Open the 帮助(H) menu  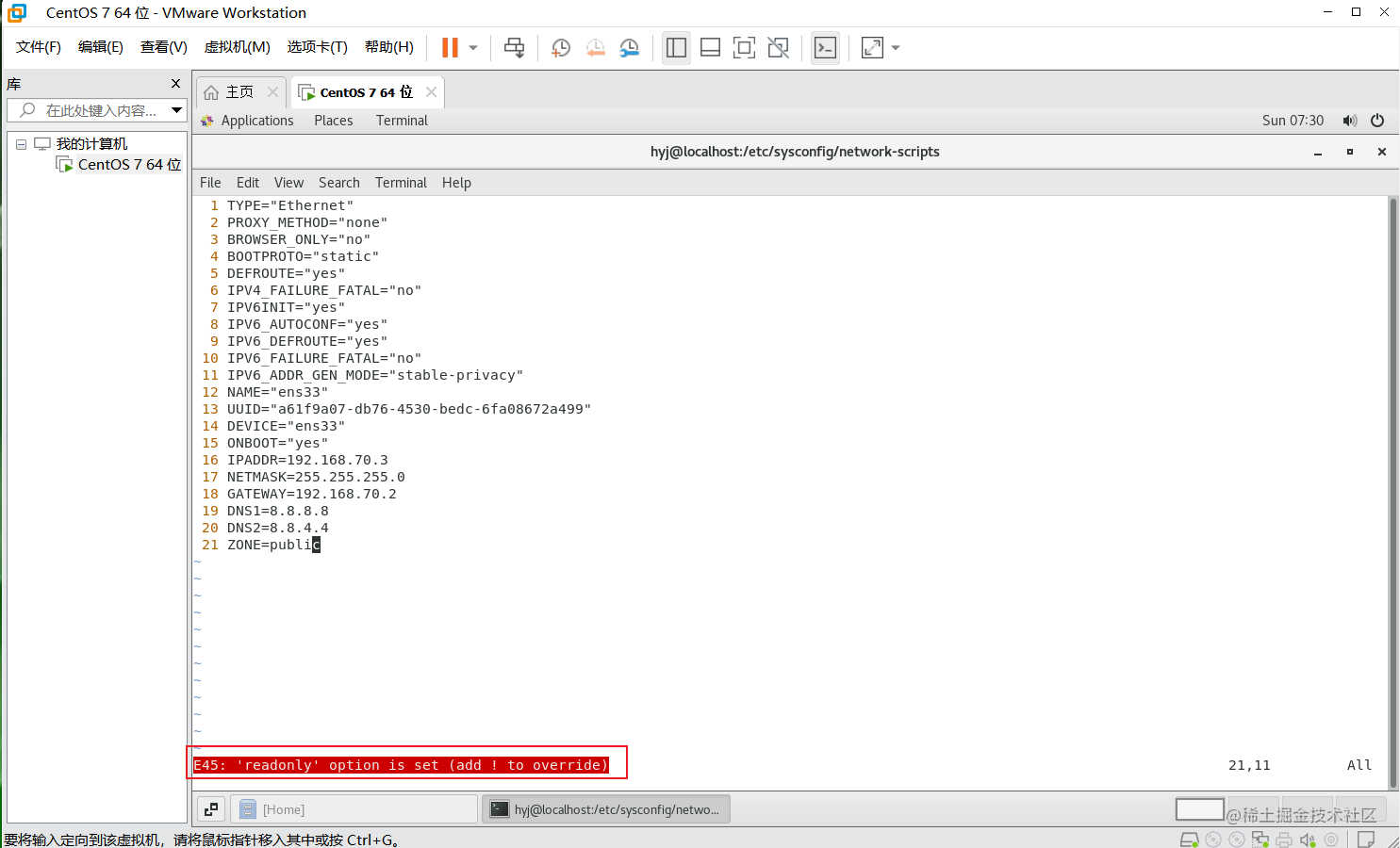coord(388,47)
